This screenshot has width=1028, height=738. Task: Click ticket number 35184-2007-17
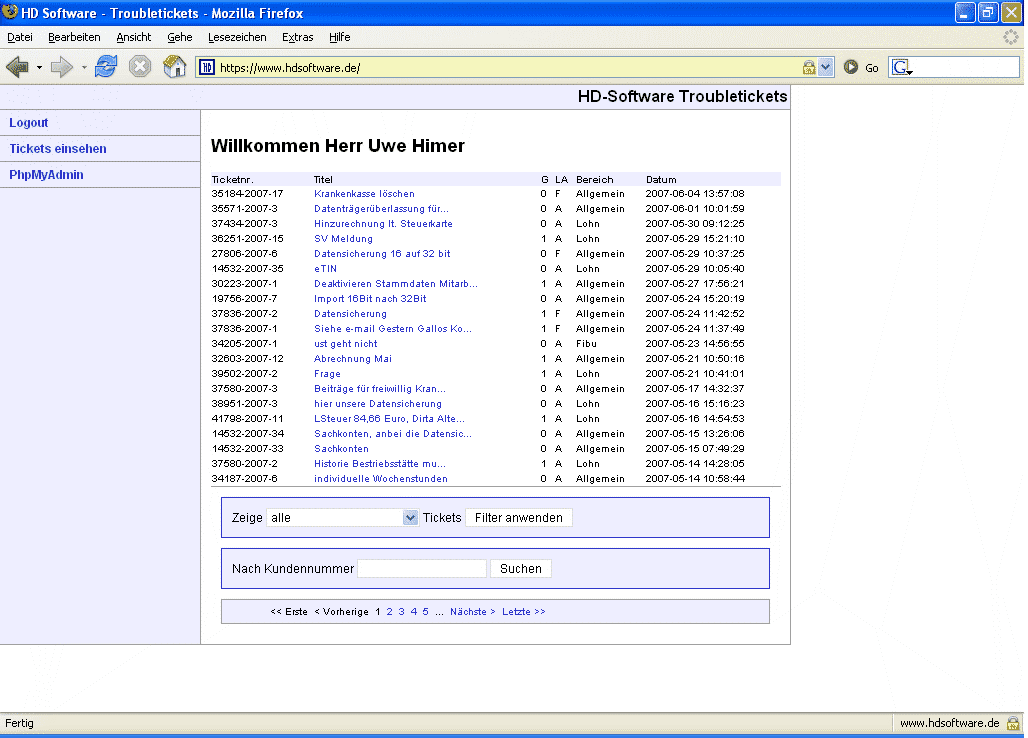[x=247, y=194]
